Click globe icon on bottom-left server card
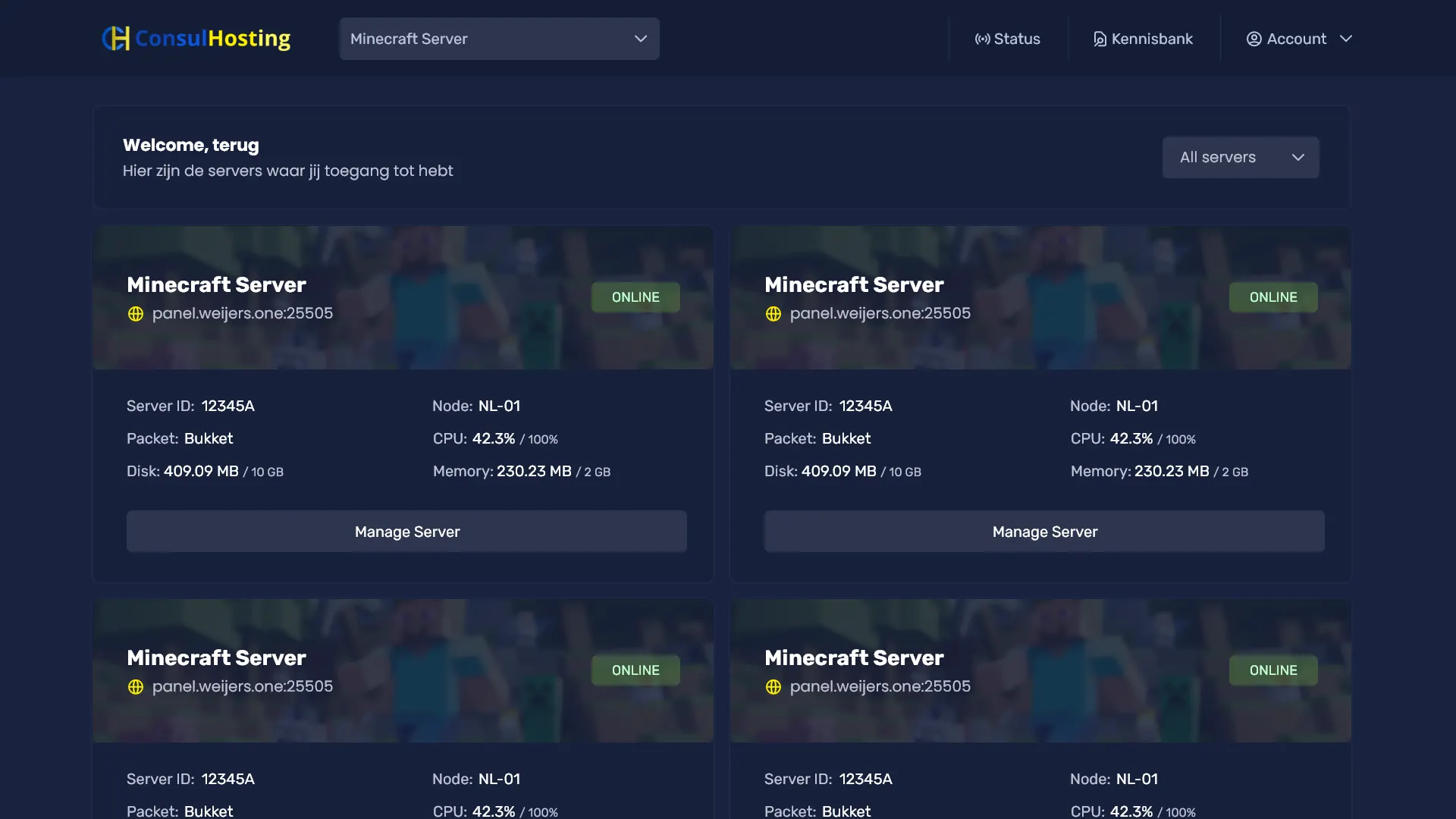The image size is (1456, 819). pos(136,687)
